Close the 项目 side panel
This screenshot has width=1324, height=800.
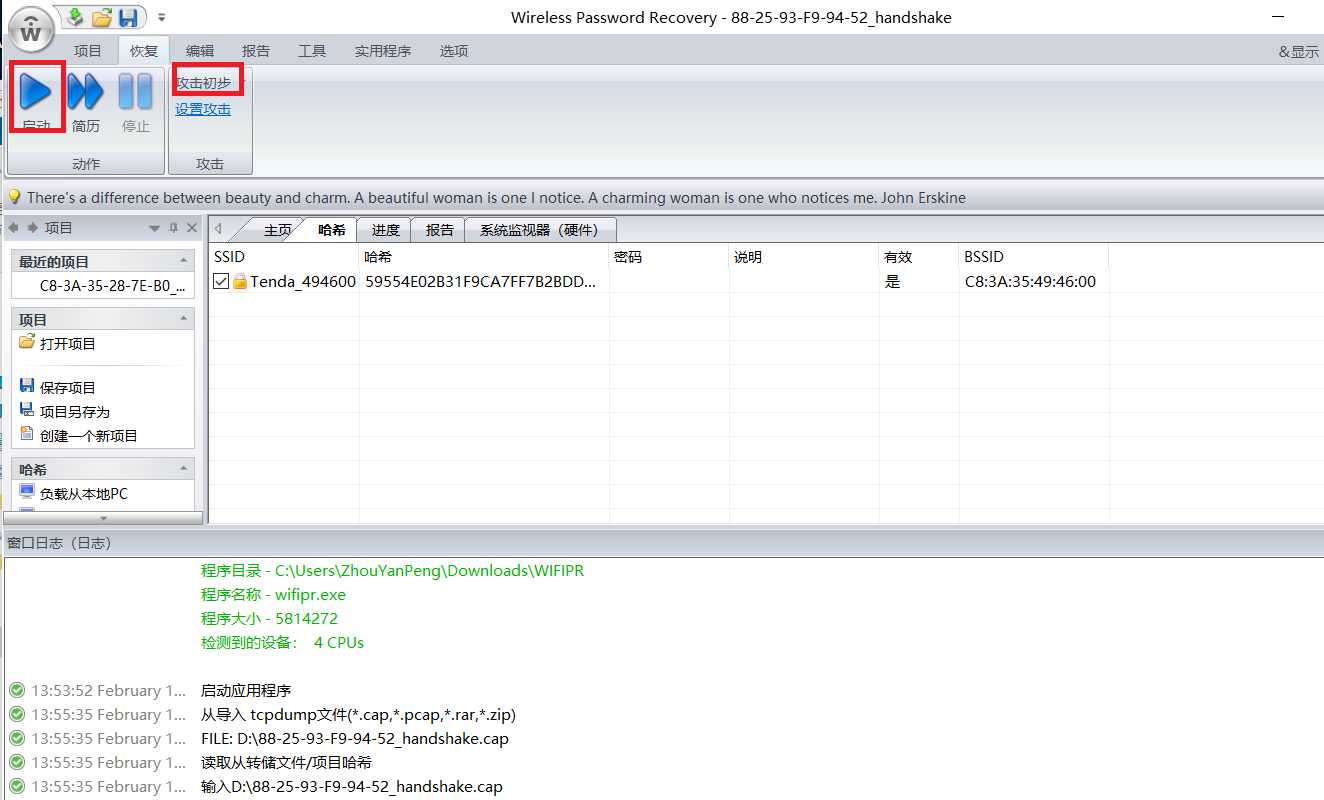point(192,228)
